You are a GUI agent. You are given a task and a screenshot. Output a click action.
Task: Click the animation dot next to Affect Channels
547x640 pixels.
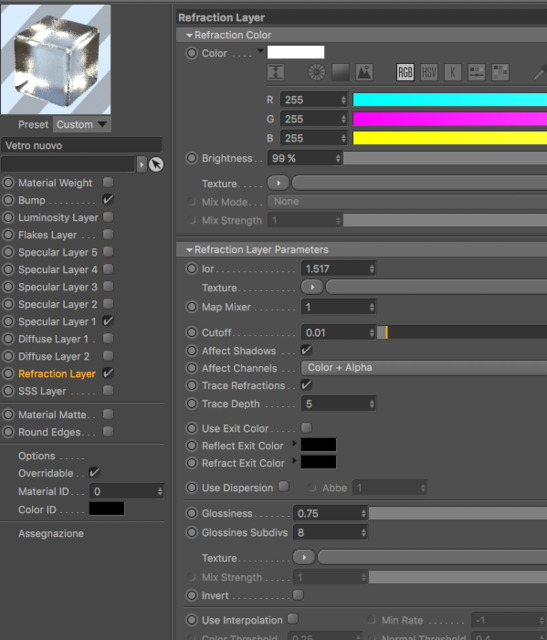[x=191, y=368]
